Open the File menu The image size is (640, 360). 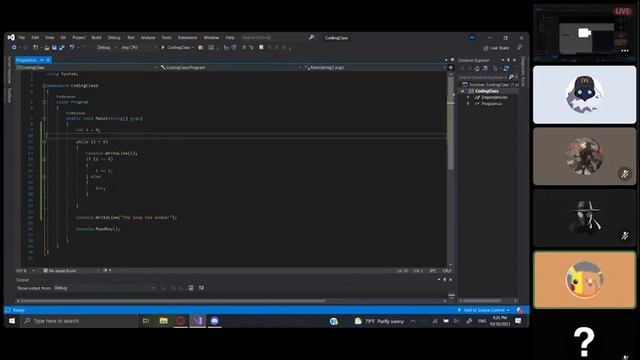22,38
